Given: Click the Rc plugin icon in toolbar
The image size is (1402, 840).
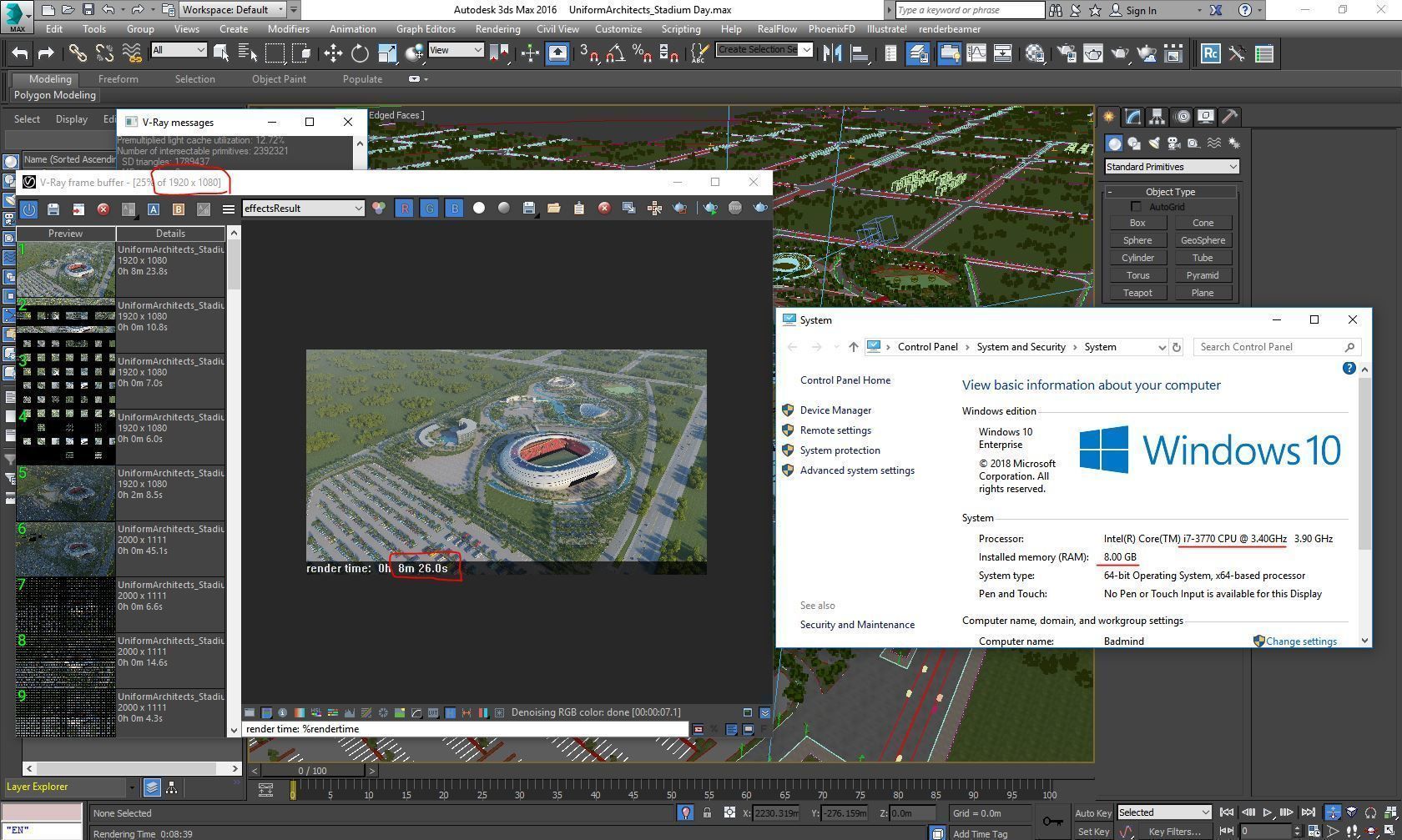Looking at the screenshot, I should [1211, 53].
